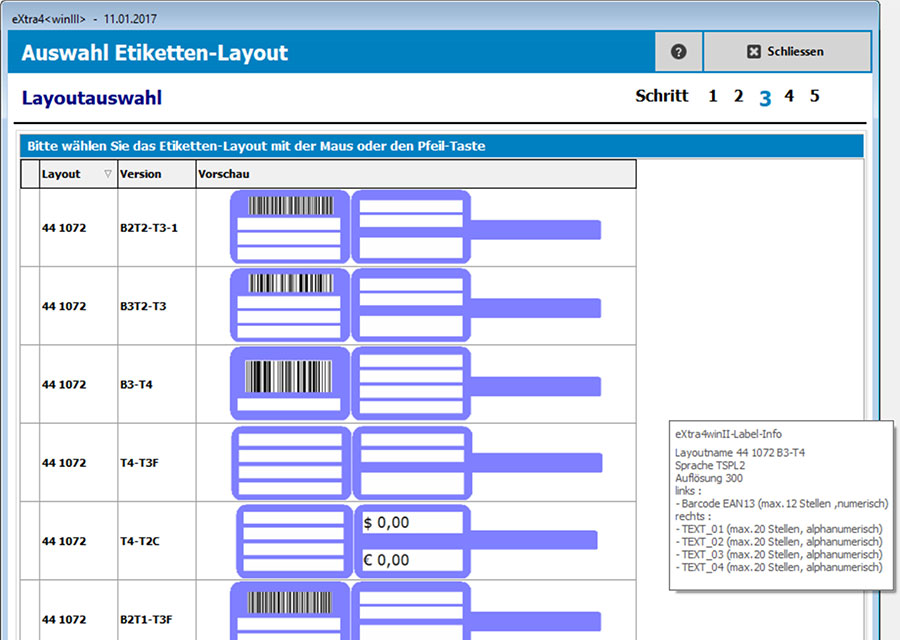Click the € 0,00 price field in T4-T2C preview

coord(410,561)
